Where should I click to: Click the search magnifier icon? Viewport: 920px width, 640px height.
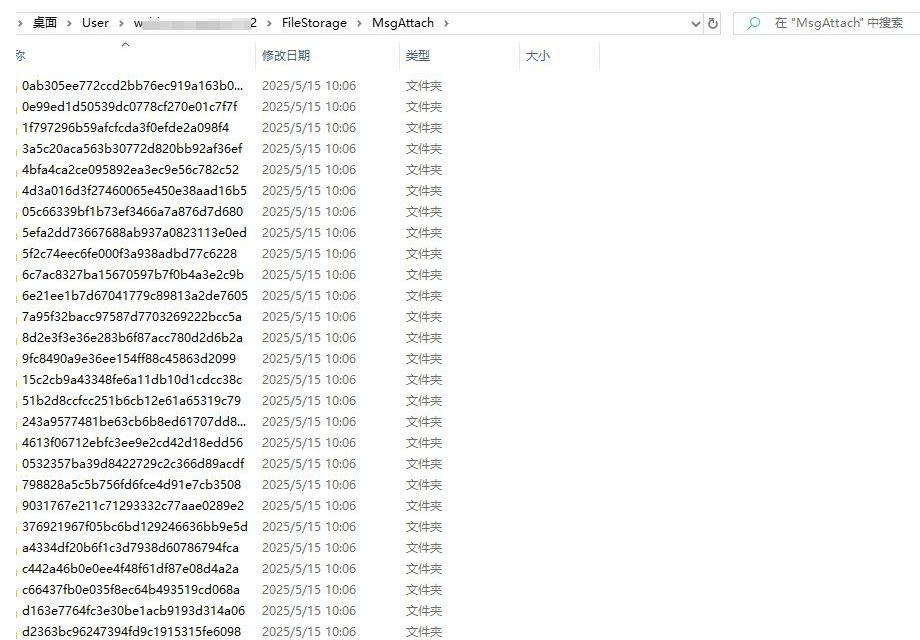[753, 23]
